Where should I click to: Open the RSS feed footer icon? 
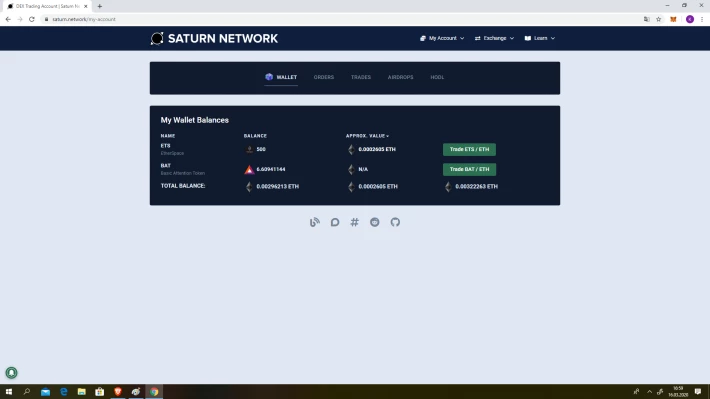tap(315, 222)
